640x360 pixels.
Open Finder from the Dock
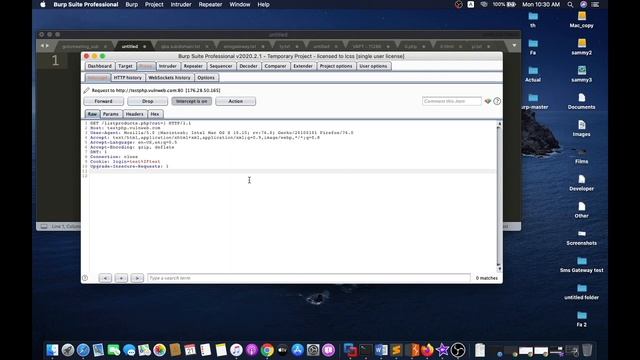52,350
